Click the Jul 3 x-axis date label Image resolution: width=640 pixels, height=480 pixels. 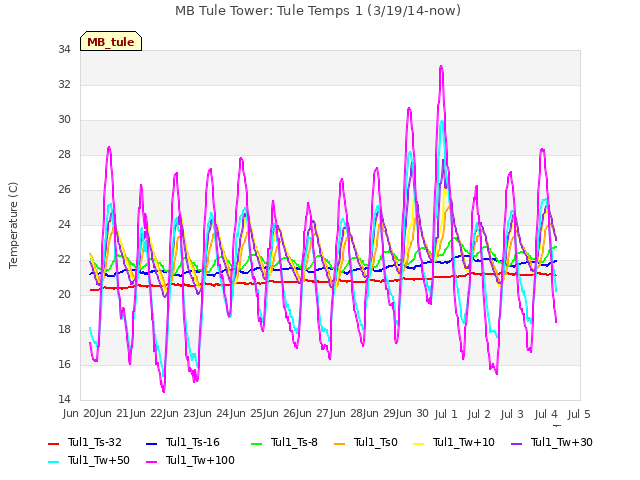[x=512, y=414]
